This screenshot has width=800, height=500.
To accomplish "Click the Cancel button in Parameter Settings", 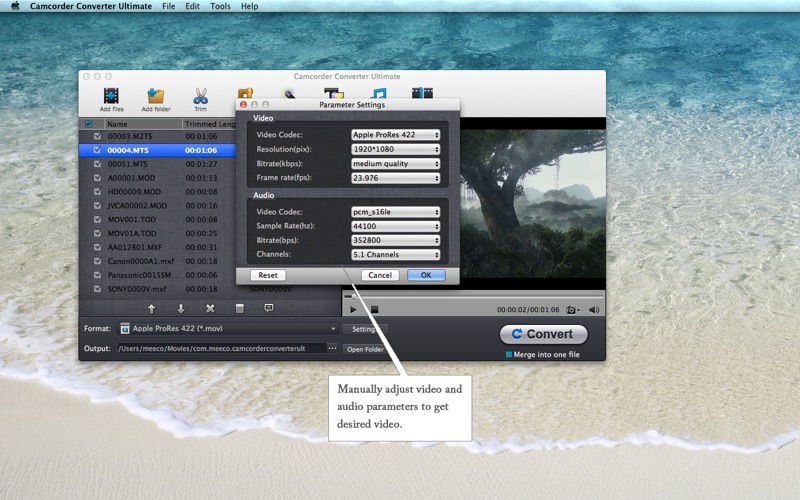I will 380,275.
